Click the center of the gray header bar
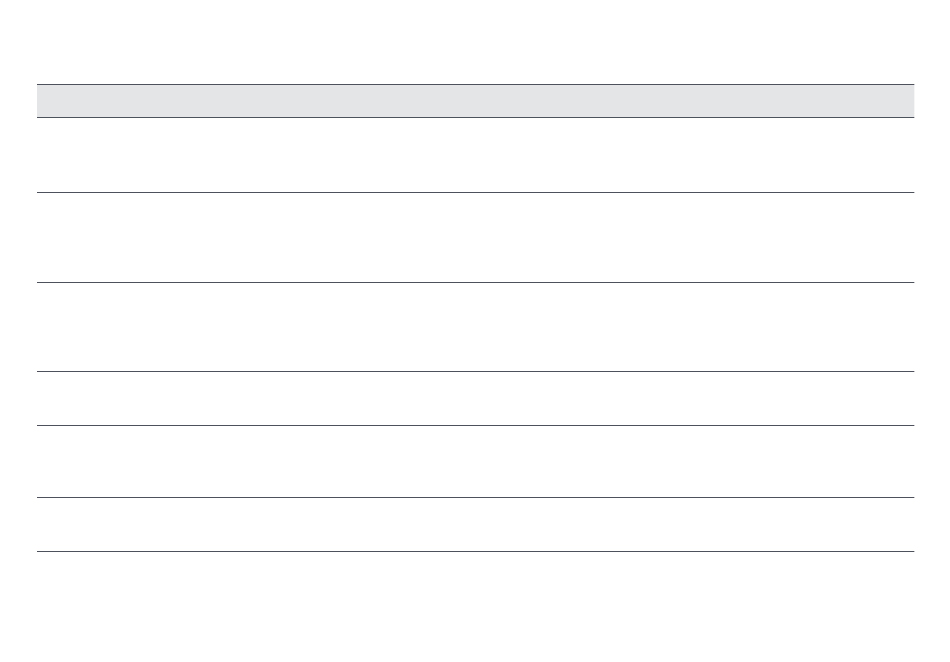 pyautogui.click(x=475, y=101)
